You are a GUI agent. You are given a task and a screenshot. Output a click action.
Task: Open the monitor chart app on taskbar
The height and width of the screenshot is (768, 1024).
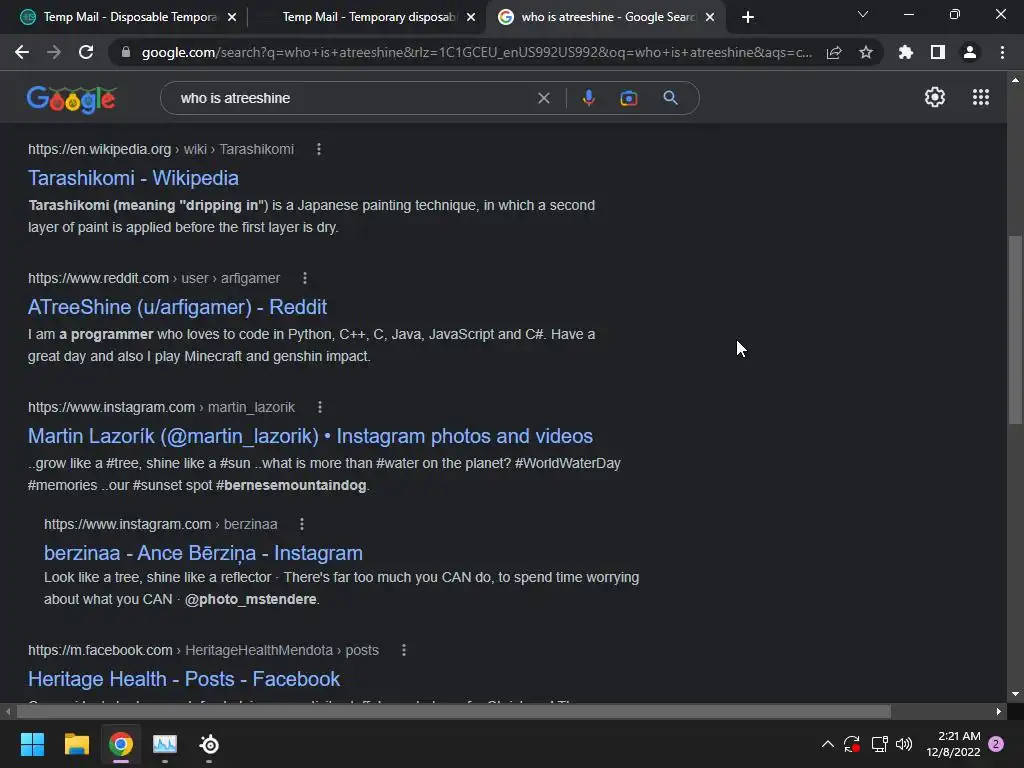165,744
